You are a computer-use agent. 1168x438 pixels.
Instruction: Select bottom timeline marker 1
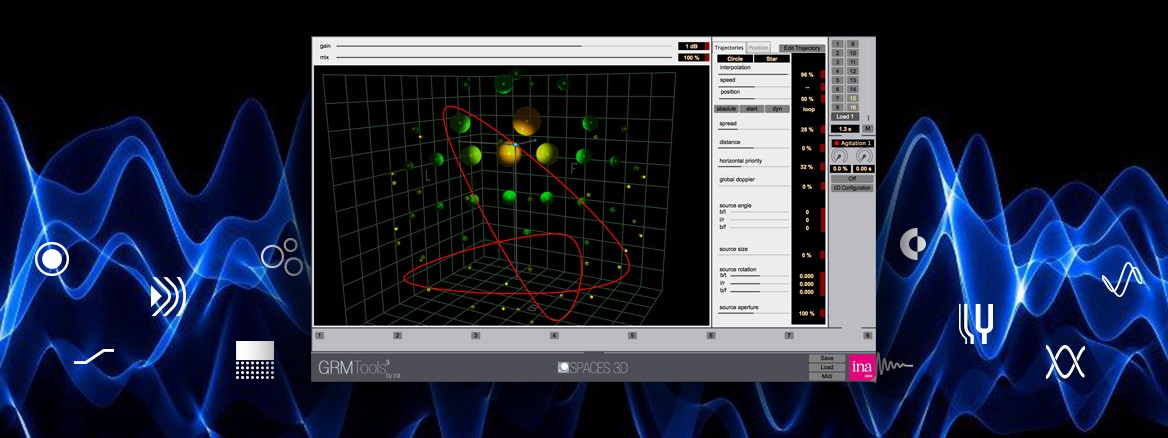pyautogui.click(x=319, y=336)
